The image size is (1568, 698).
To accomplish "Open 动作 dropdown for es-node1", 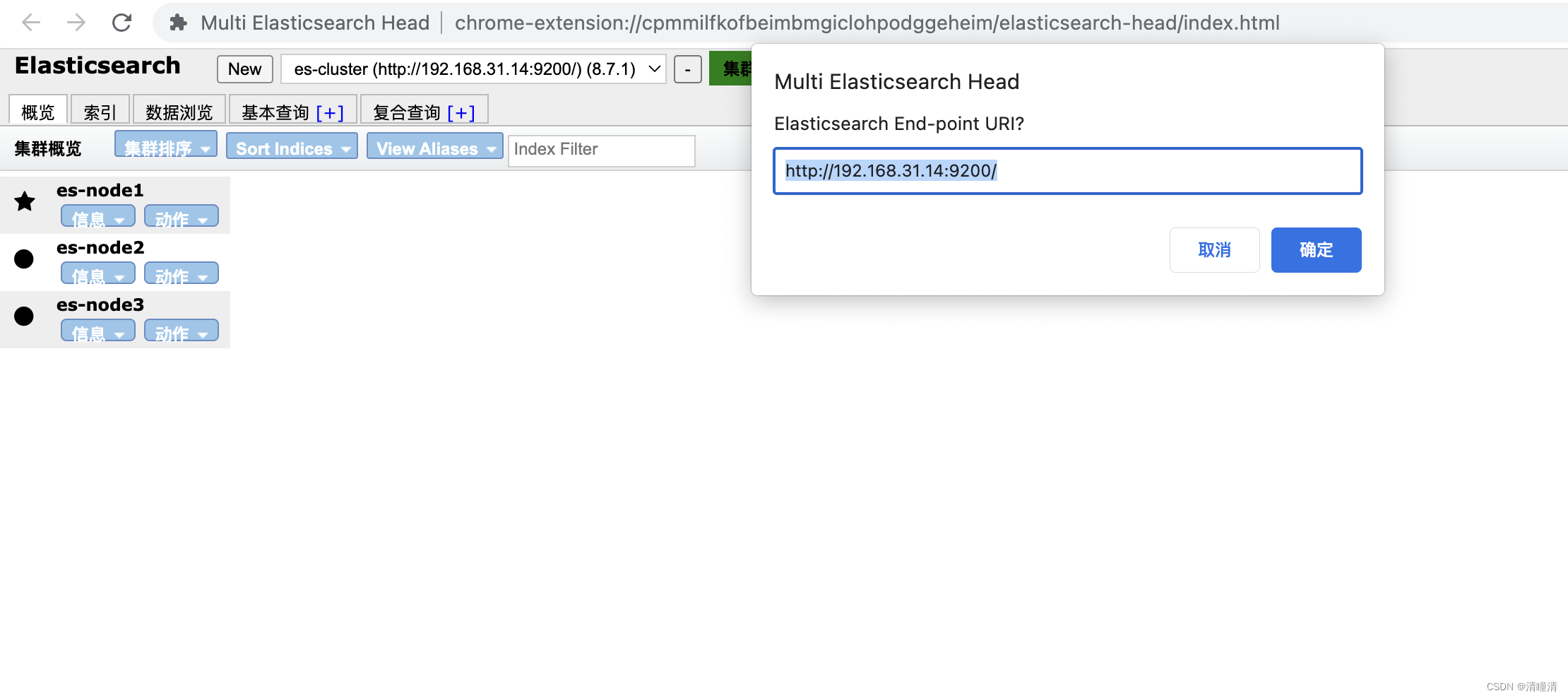I will (x=182, y=216).
